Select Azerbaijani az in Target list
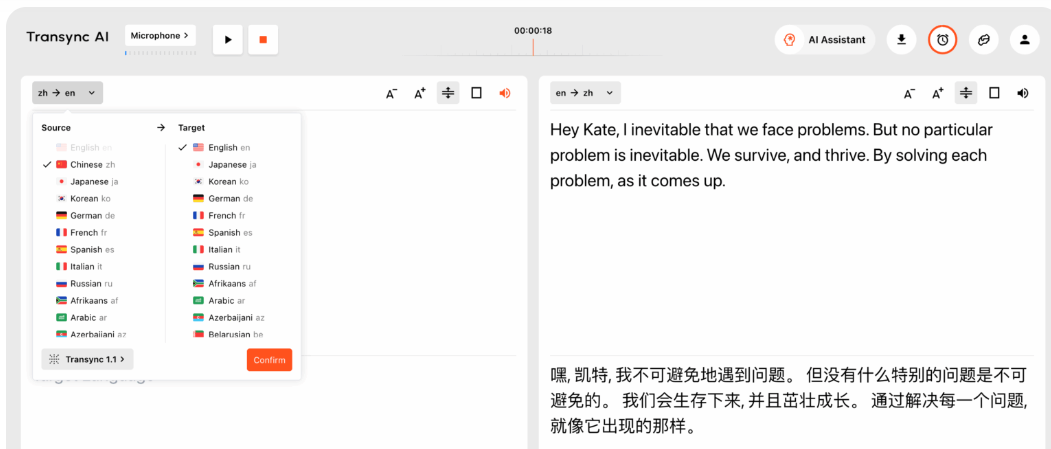 pyautogui.click(x=228, y=318)
